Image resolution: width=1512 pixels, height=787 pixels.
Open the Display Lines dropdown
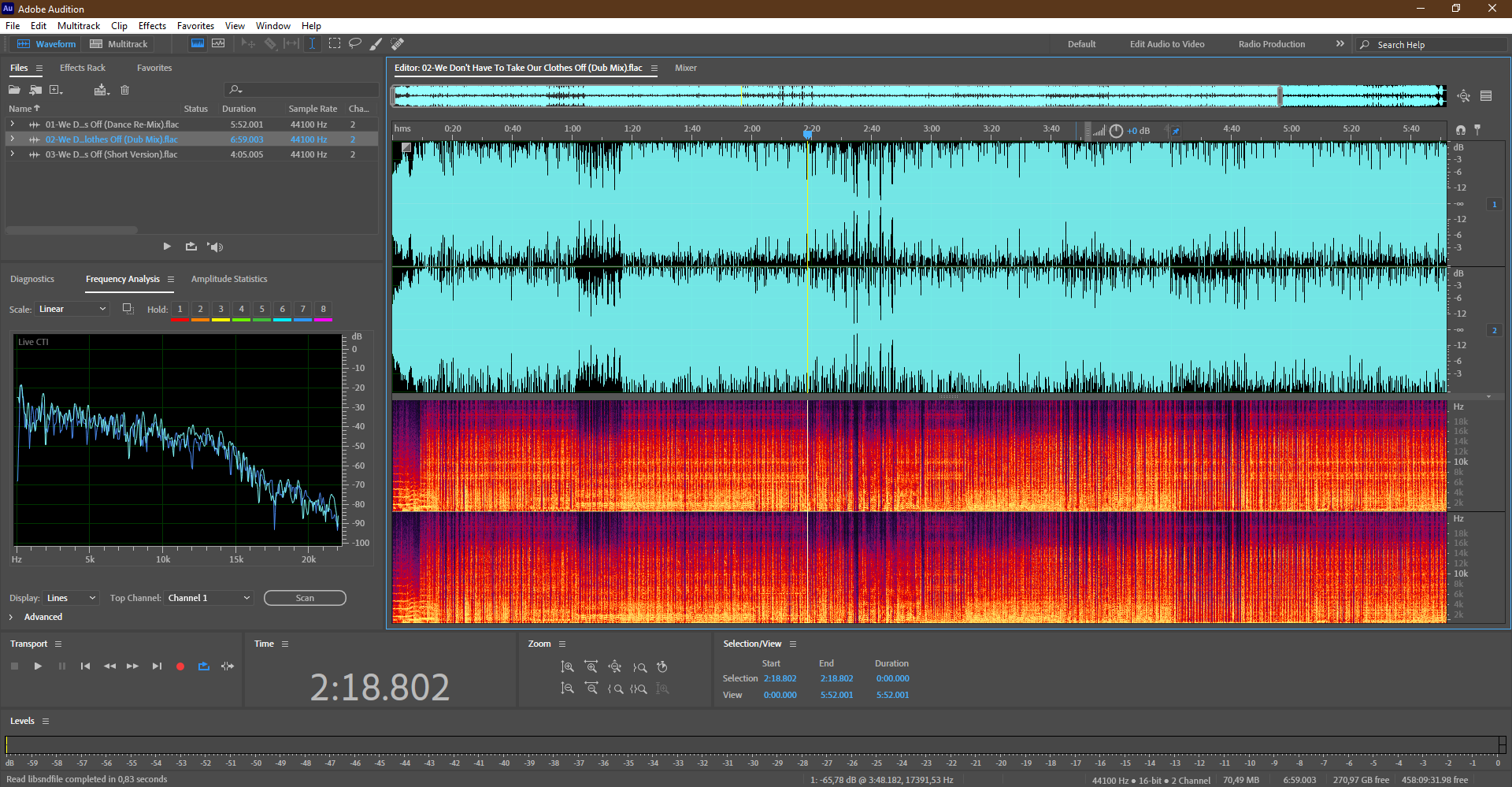[71, 598]
